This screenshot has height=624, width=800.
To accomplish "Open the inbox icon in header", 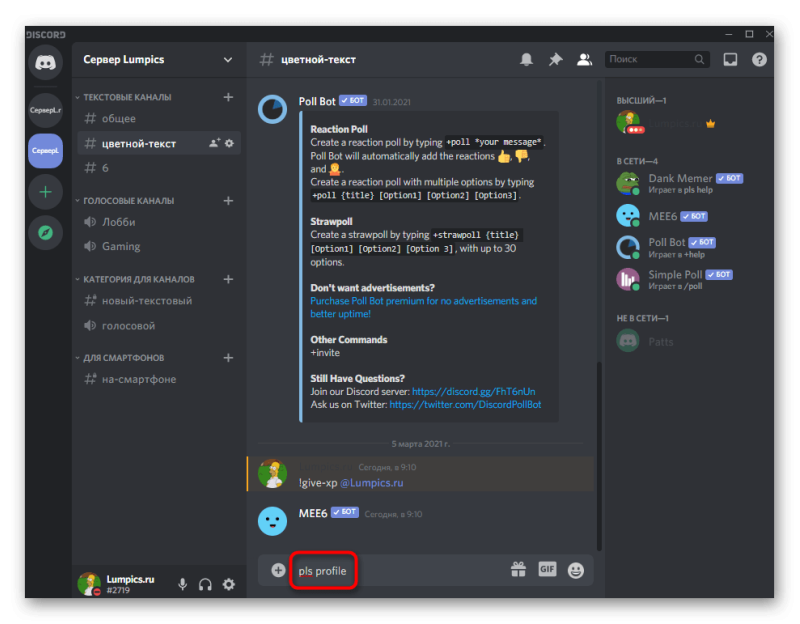I will [730, 60].
